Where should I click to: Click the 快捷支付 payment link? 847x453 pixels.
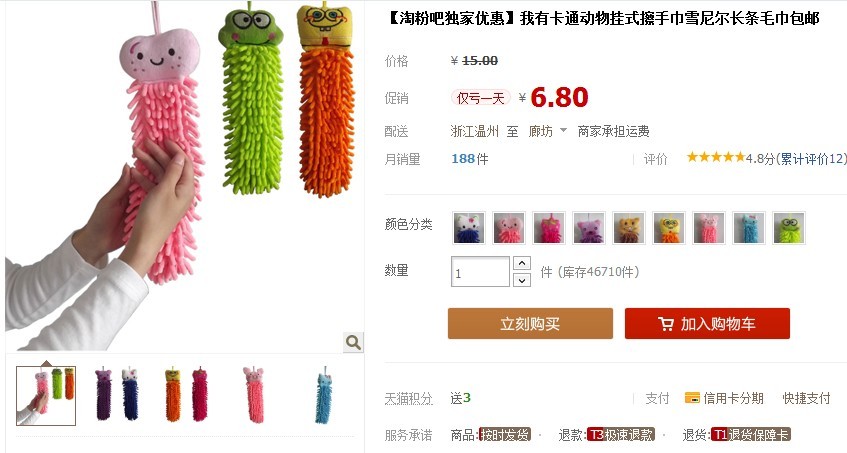point(806,398)
